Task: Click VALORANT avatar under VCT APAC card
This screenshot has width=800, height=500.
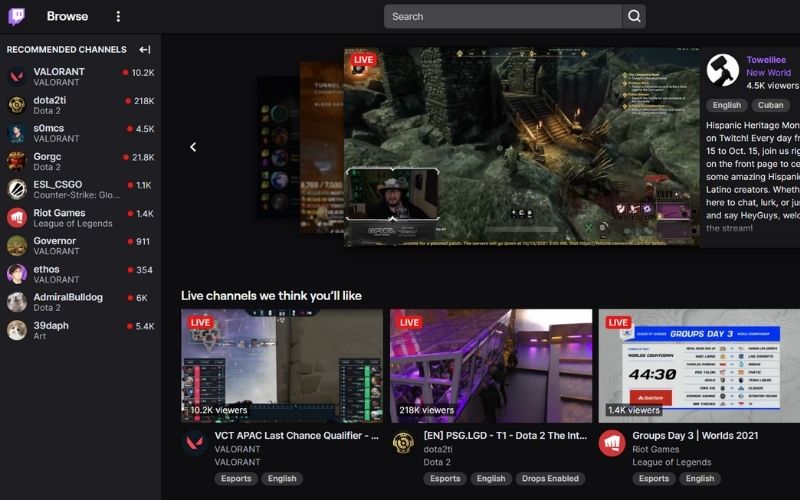Action: pyautogui.click(x=194, y=443)
